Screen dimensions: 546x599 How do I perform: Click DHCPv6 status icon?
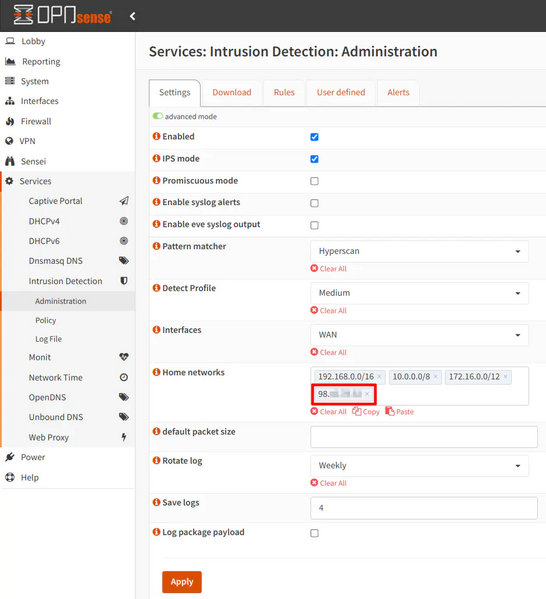[x=124, y=241]
